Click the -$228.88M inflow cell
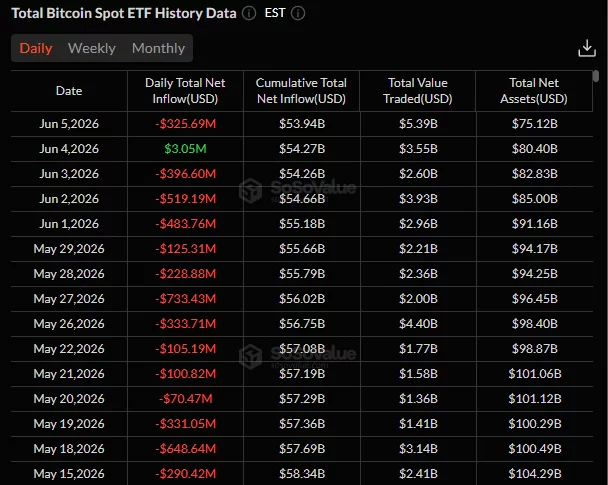 [x=186, y=274]
